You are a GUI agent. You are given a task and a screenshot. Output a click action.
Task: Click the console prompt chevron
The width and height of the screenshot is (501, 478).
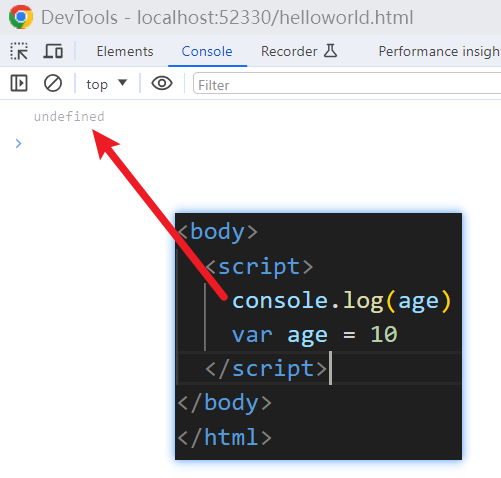18,144
